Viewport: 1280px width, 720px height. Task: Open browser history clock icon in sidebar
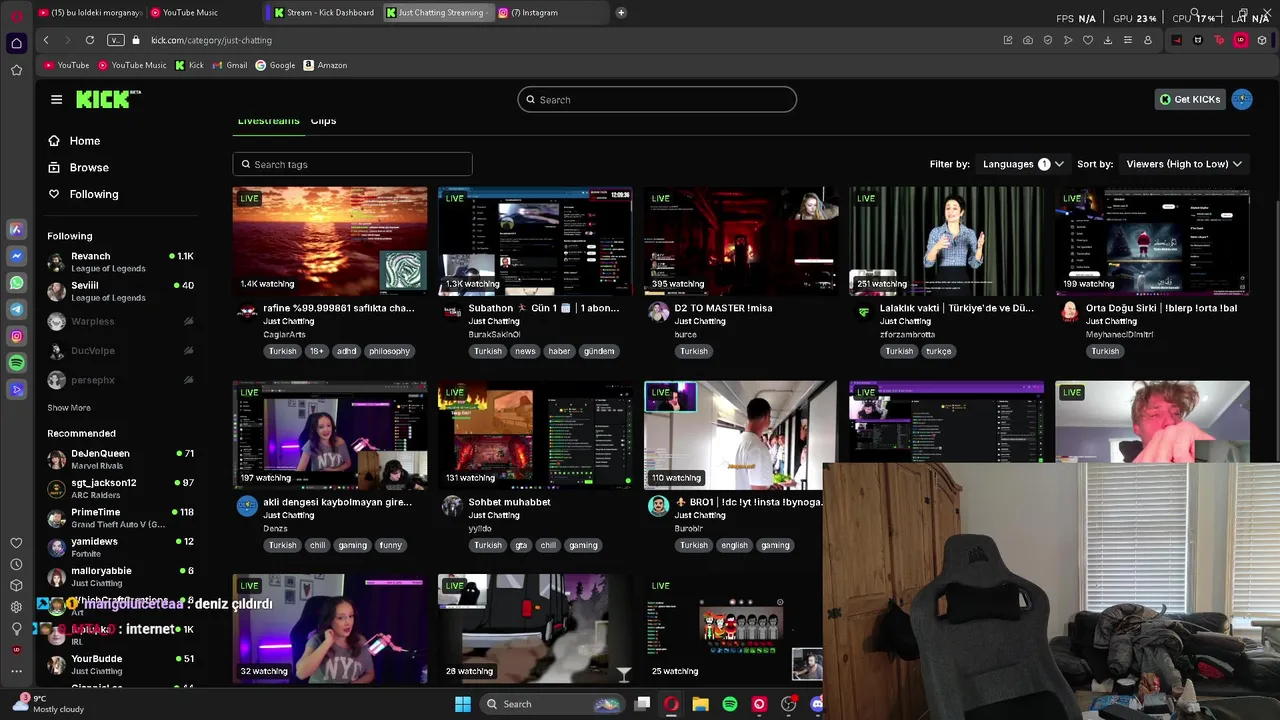click(x=16, y=564)
